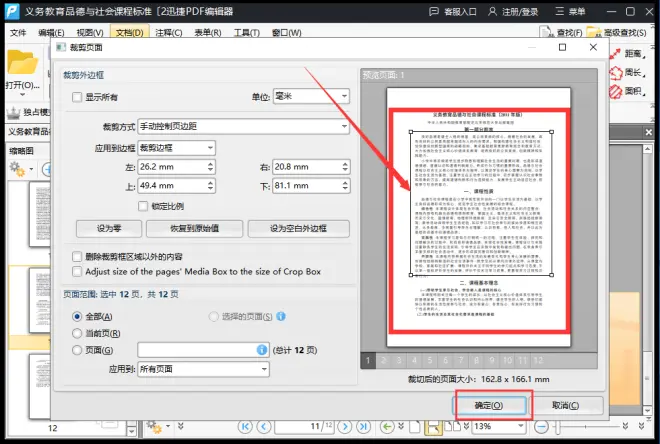Viewport: 660px width, 444px height.
Task: Open the 工具(T) menu
Action: 247,32
